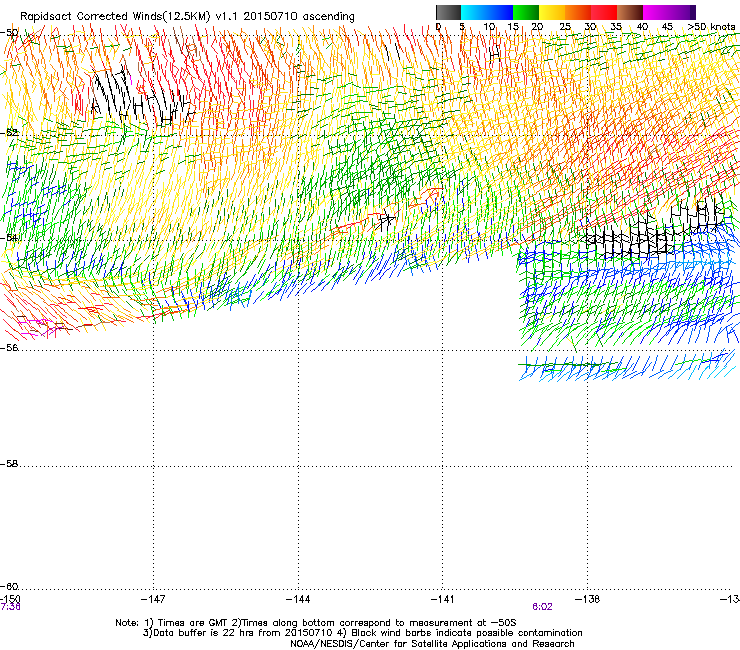The width and height of the screenshot is (740, 650).
Task: Click the '-147' longitude label
Action: (x=153, y=599)
